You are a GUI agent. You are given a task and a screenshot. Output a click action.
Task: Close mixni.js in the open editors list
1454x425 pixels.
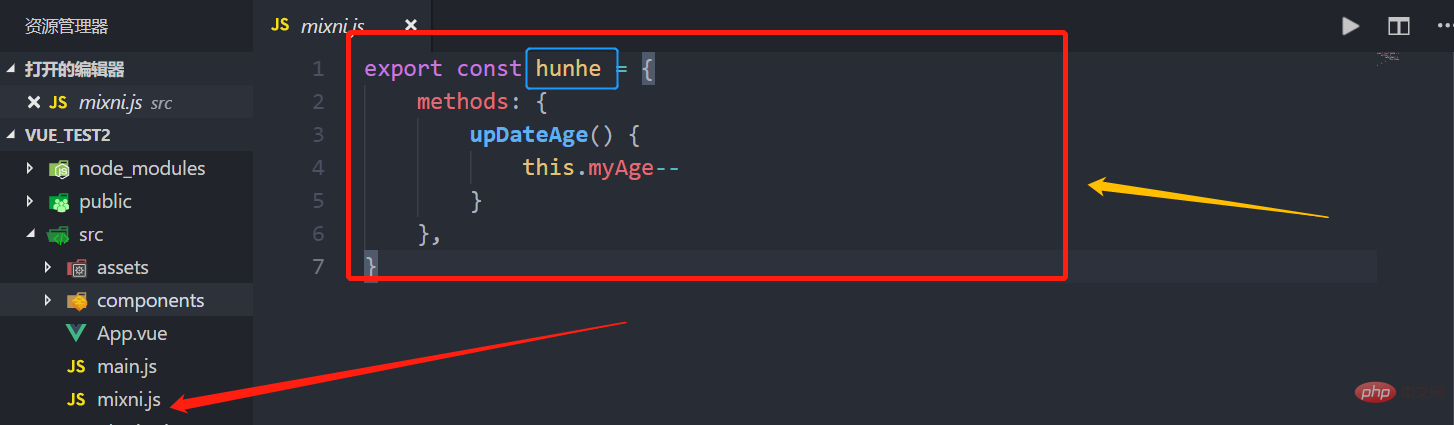[34, 102]
